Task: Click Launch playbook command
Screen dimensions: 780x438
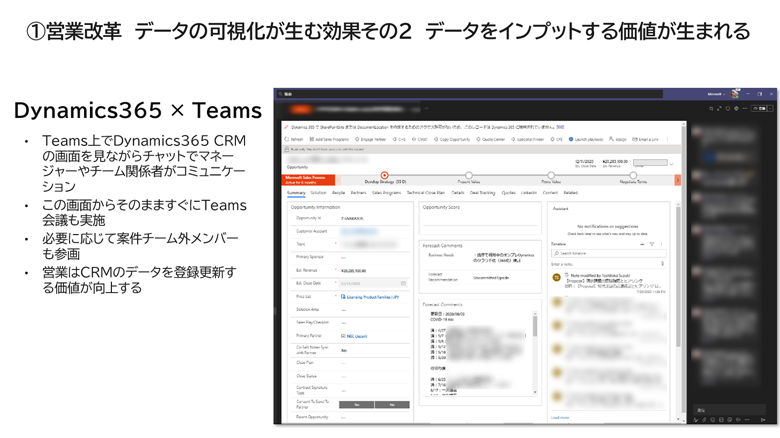Action: click(586, 139)
